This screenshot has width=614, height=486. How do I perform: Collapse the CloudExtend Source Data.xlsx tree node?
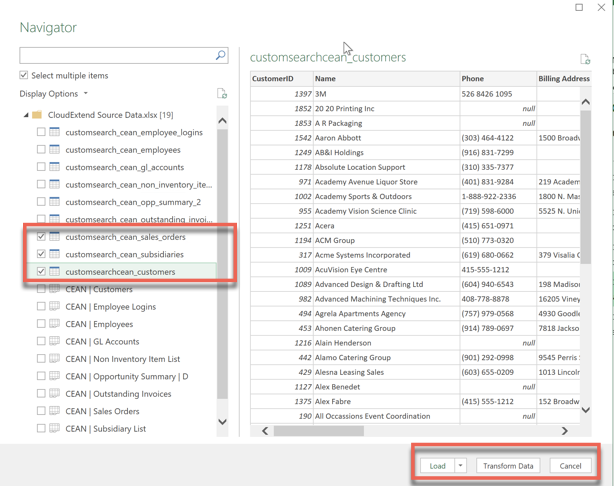[26, 115]
